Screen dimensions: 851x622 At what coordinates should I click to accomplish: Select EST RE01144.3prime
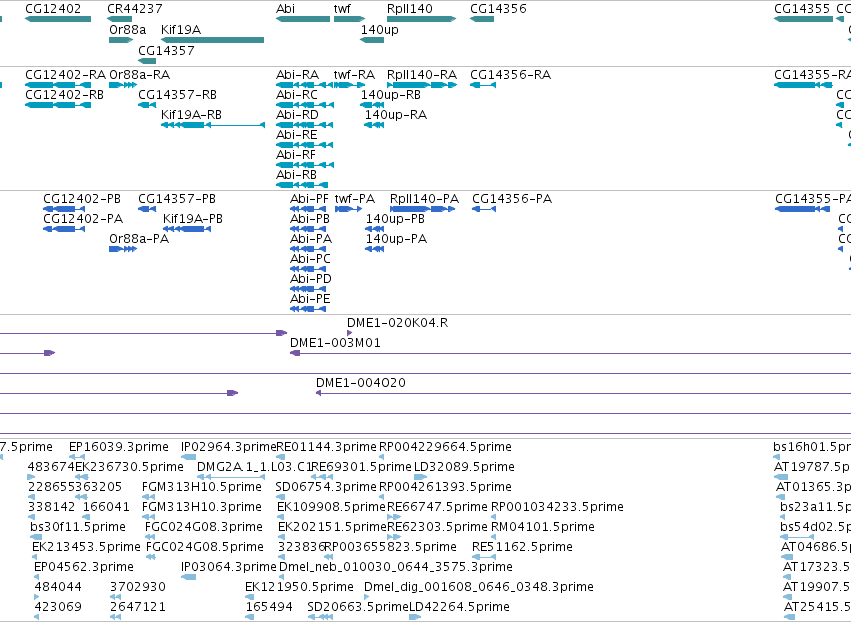click(x=280, y=457)
